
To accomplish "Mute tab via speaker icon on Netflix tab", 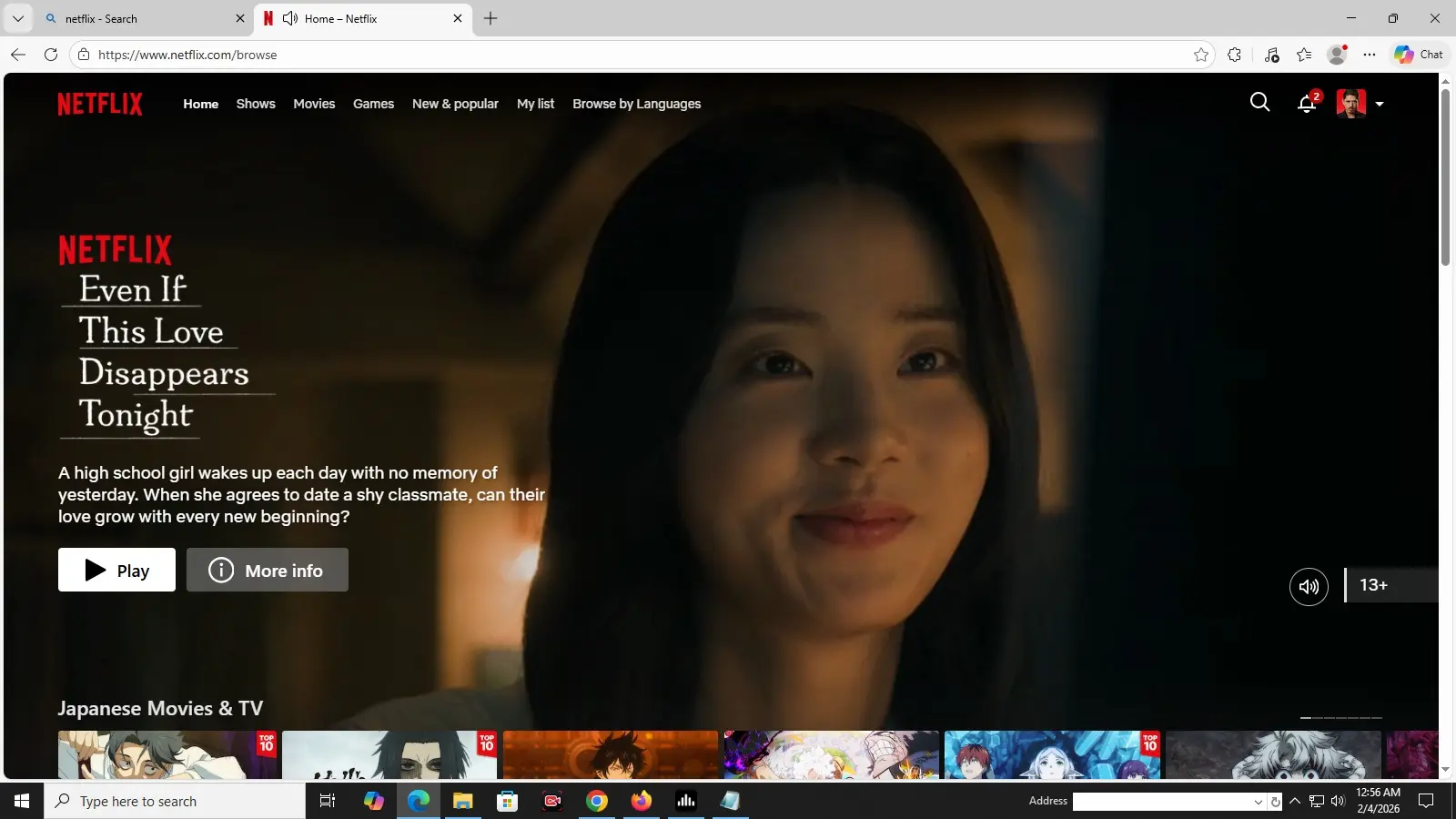I will tap(290, 18).
